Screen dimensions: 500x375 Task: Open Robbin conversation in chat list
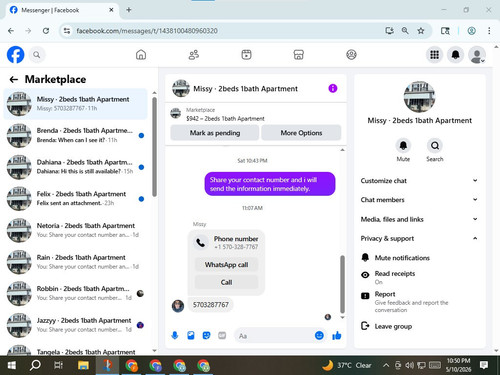75,293
